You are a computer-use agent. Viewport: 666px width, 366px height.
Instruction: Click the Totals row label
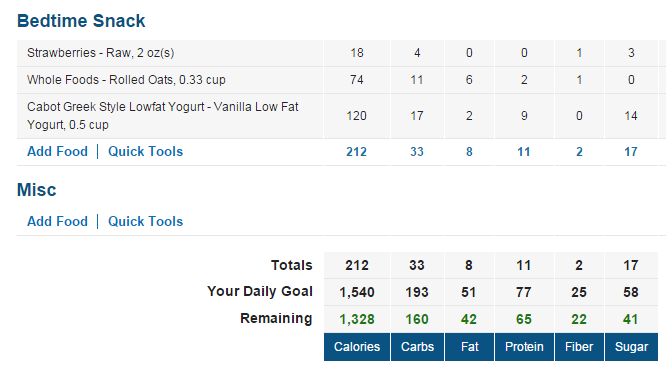coord(292,265)
